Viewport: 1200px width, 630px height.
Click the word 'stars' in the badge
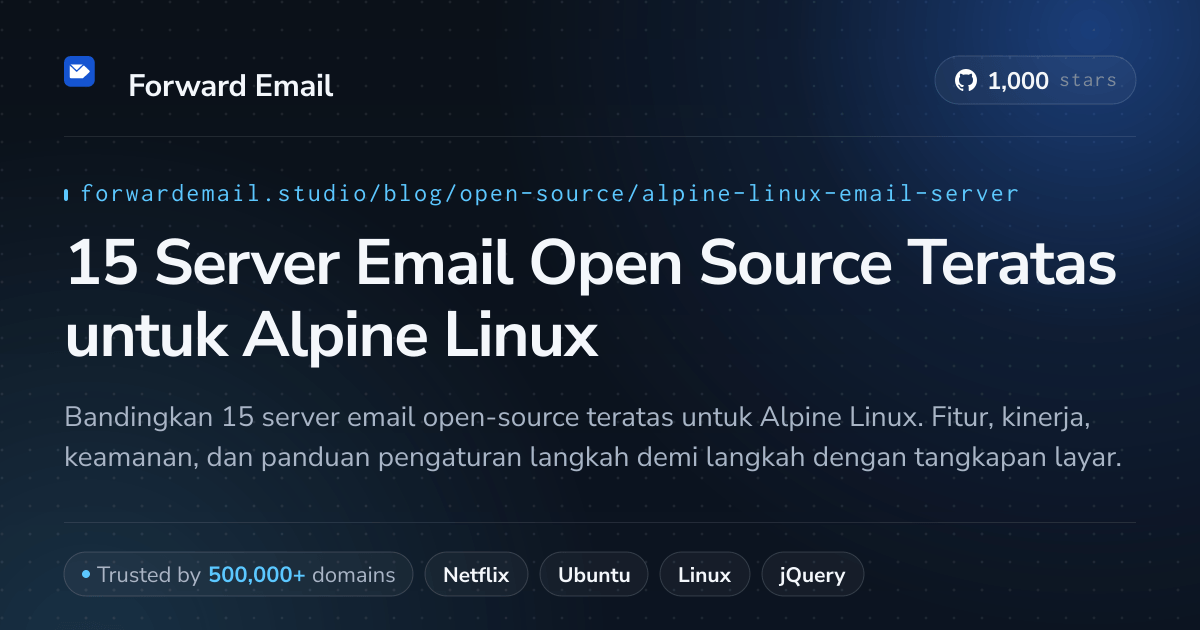coord(1088,81)
